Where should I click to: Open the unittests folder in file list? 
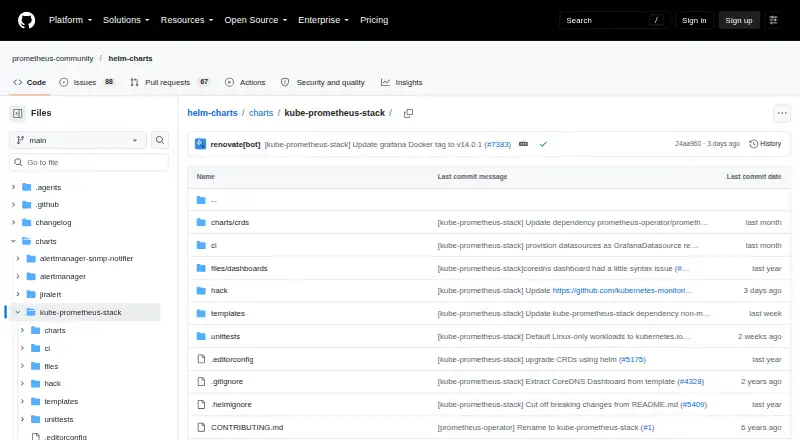pyautogui.click(x=225, y=336)
